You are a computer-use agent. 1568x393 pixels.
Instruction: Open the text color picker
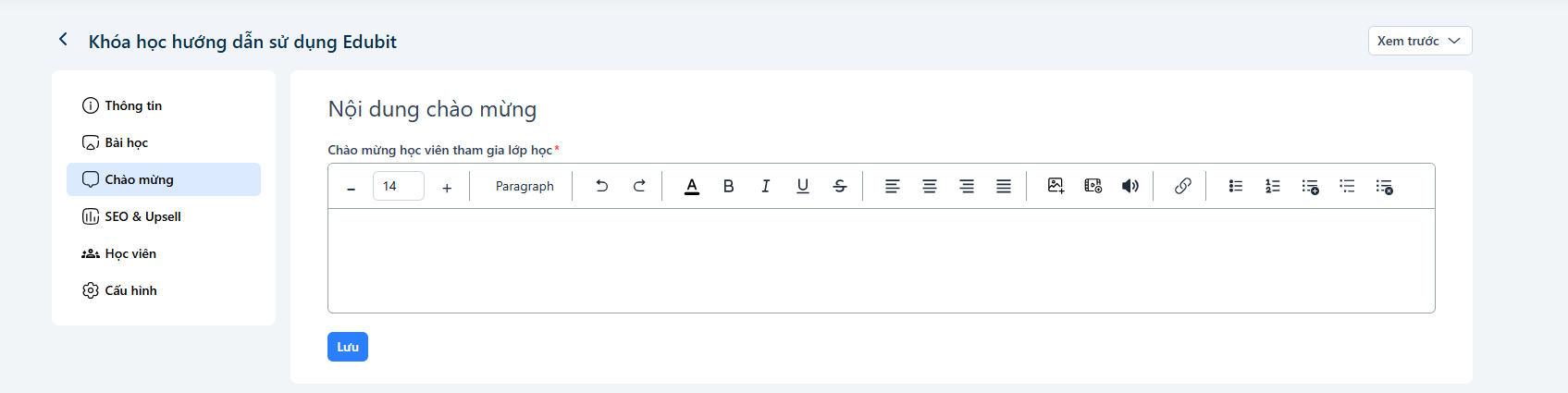click(691, 186)
